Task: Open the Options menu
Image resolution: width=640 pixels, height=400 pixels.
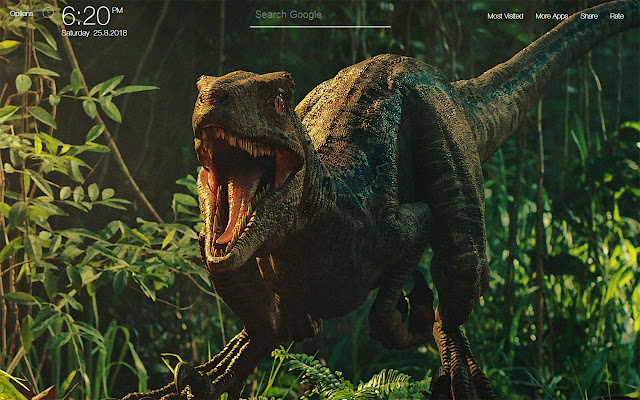Action: (21, 13)
